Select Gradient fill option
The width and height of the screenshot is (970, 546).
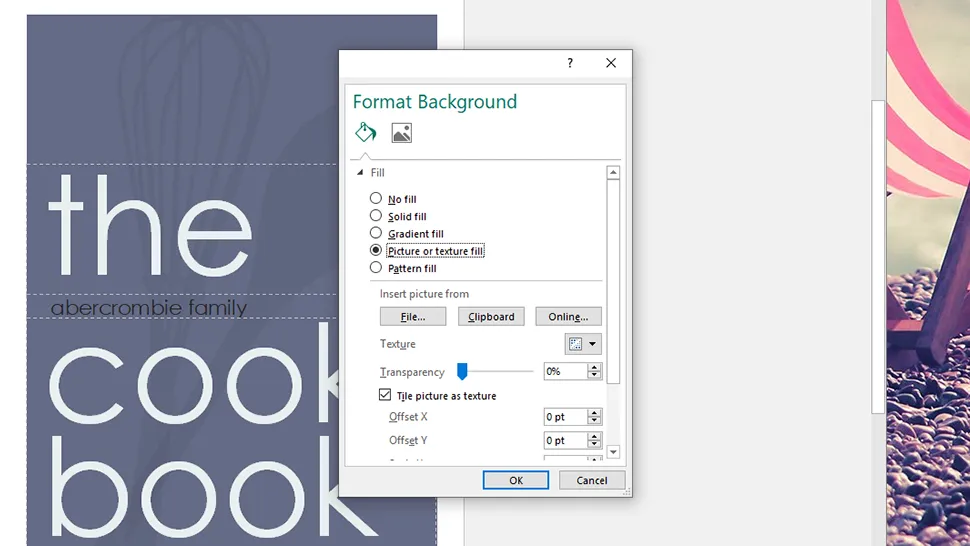point(376,233)
